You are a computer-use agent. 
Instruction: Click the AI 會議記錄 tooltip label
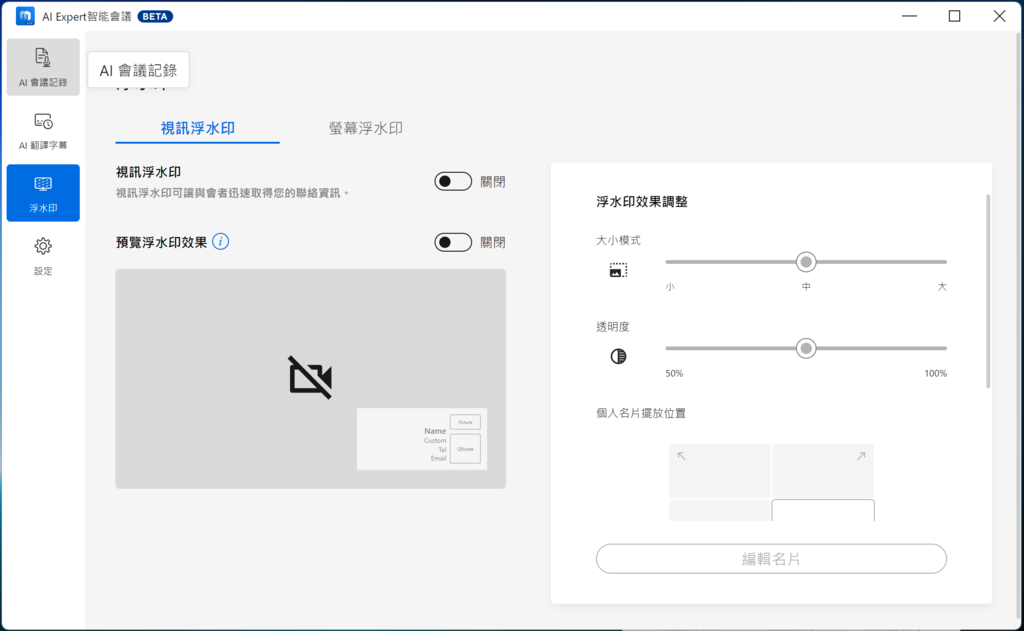tap(138, 70)
